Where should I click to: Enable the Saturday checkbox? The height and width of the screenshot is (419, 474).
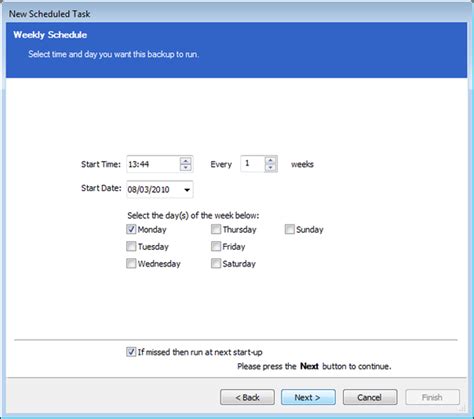216,263
